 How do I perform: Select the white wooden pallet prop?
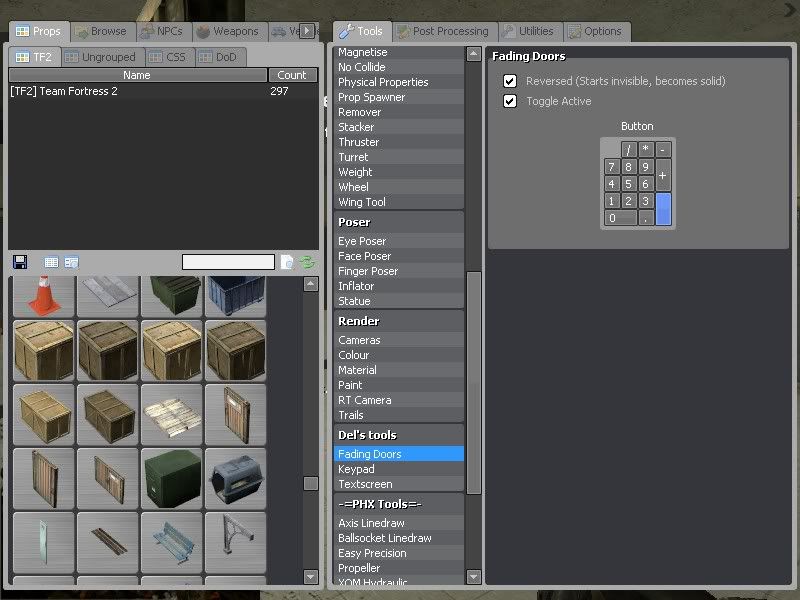click(x=172, y=415)
